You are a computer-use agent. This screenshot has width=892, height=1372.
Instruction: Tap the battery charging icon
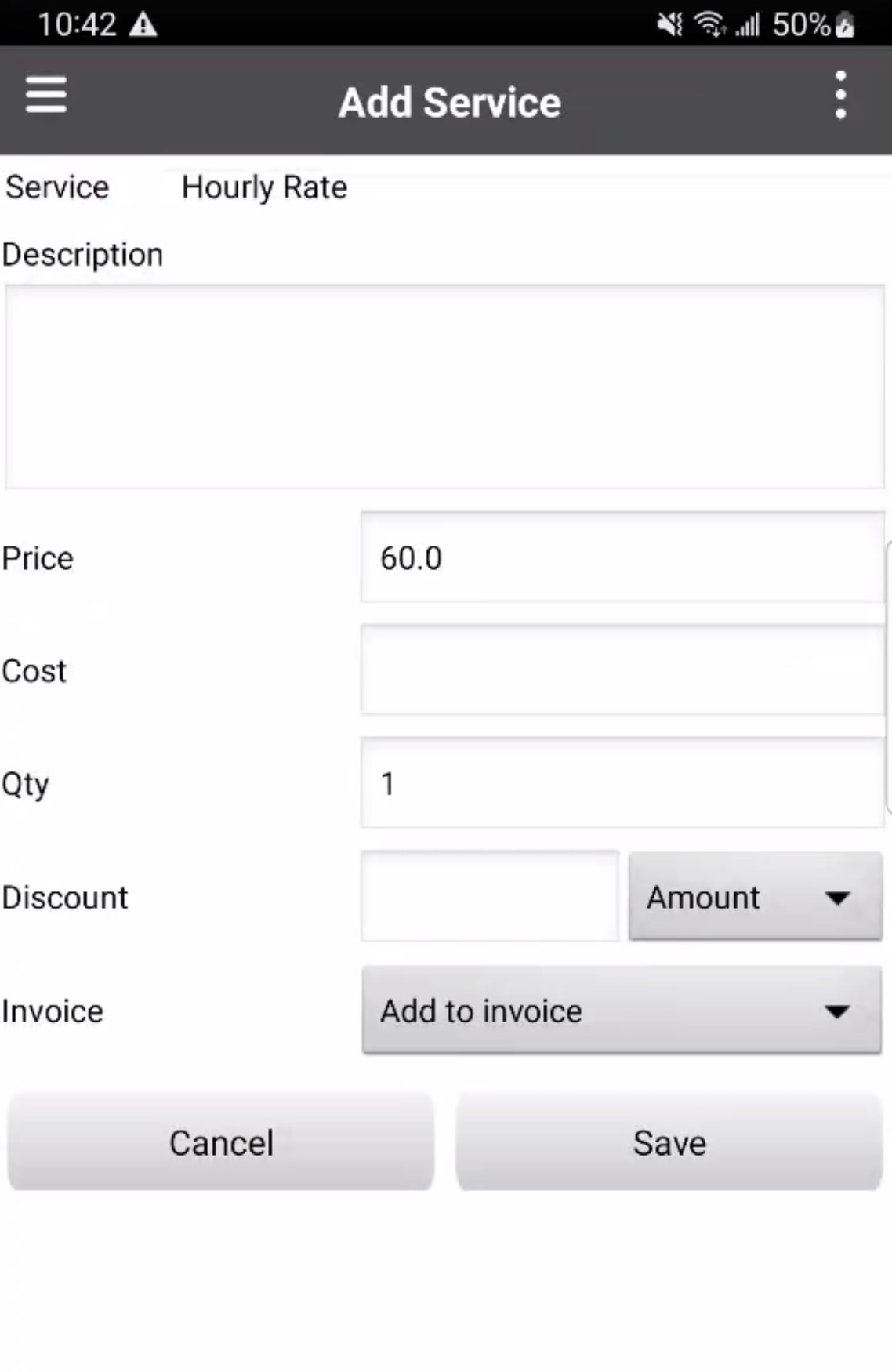point(845,25)
